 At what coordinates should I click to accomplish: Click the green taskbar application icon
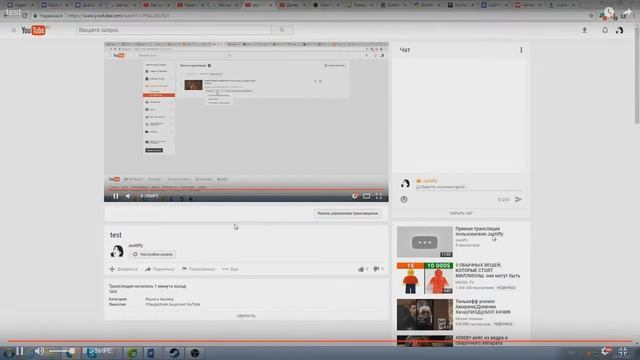(132, 353)
